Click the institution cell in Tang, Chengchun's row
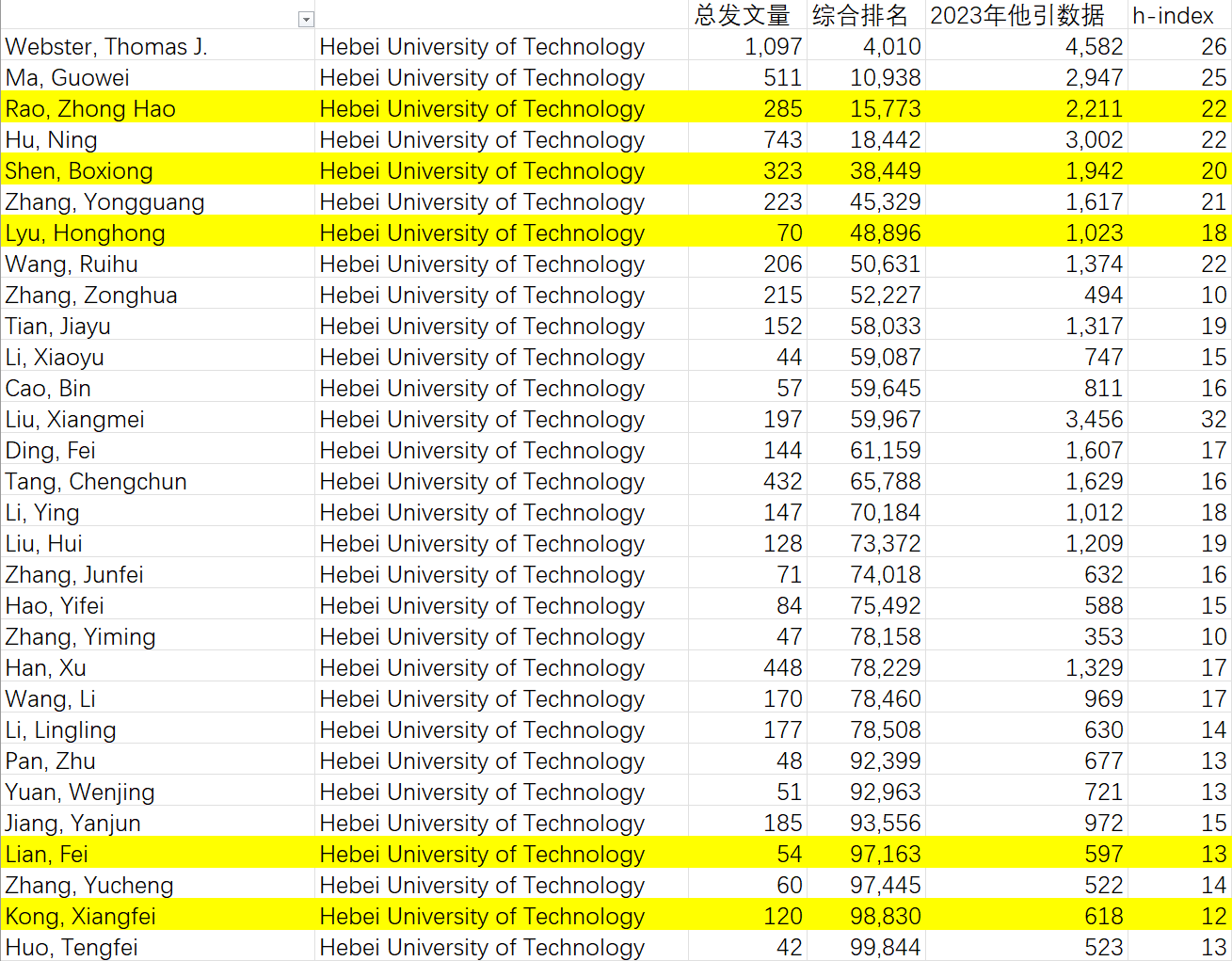This screenshot has height=961, width=1232. click(x=482, y=482)
